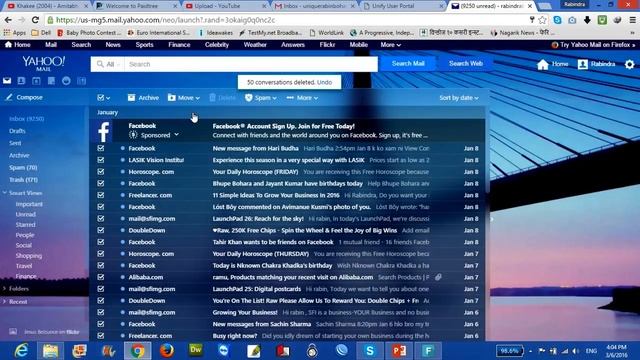
Task: Bookmark this page with the star icon
Action: tap(542, 20)
